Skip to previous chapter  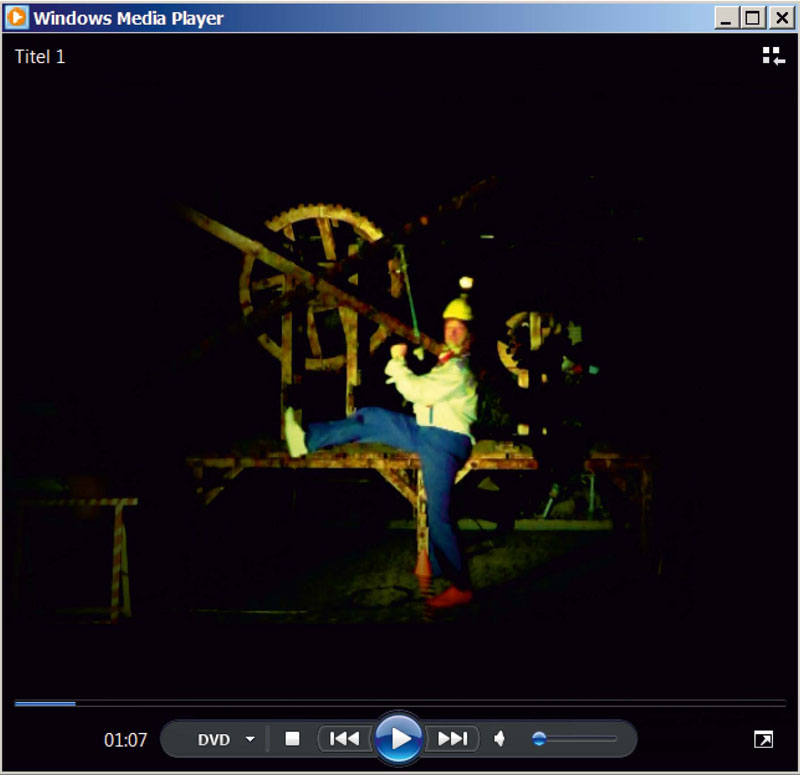tap(344, 738)
